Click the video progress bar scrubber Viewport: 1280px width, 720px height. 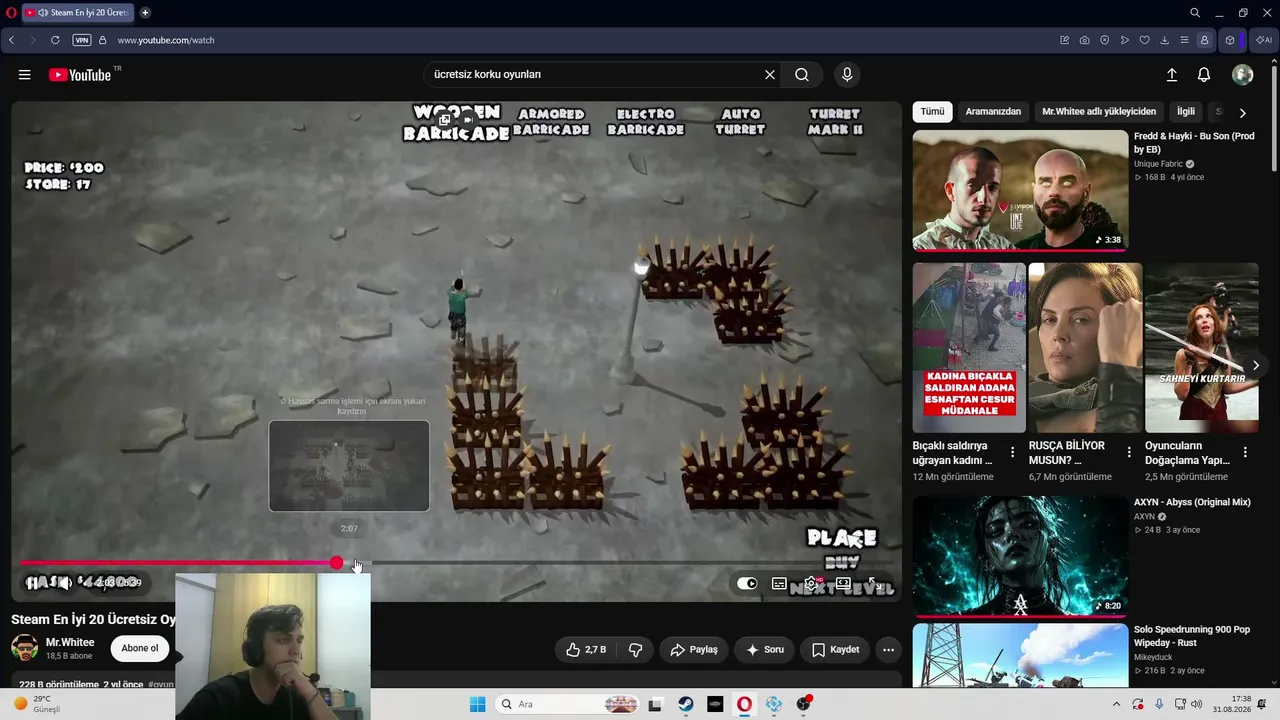click(337, 563)
